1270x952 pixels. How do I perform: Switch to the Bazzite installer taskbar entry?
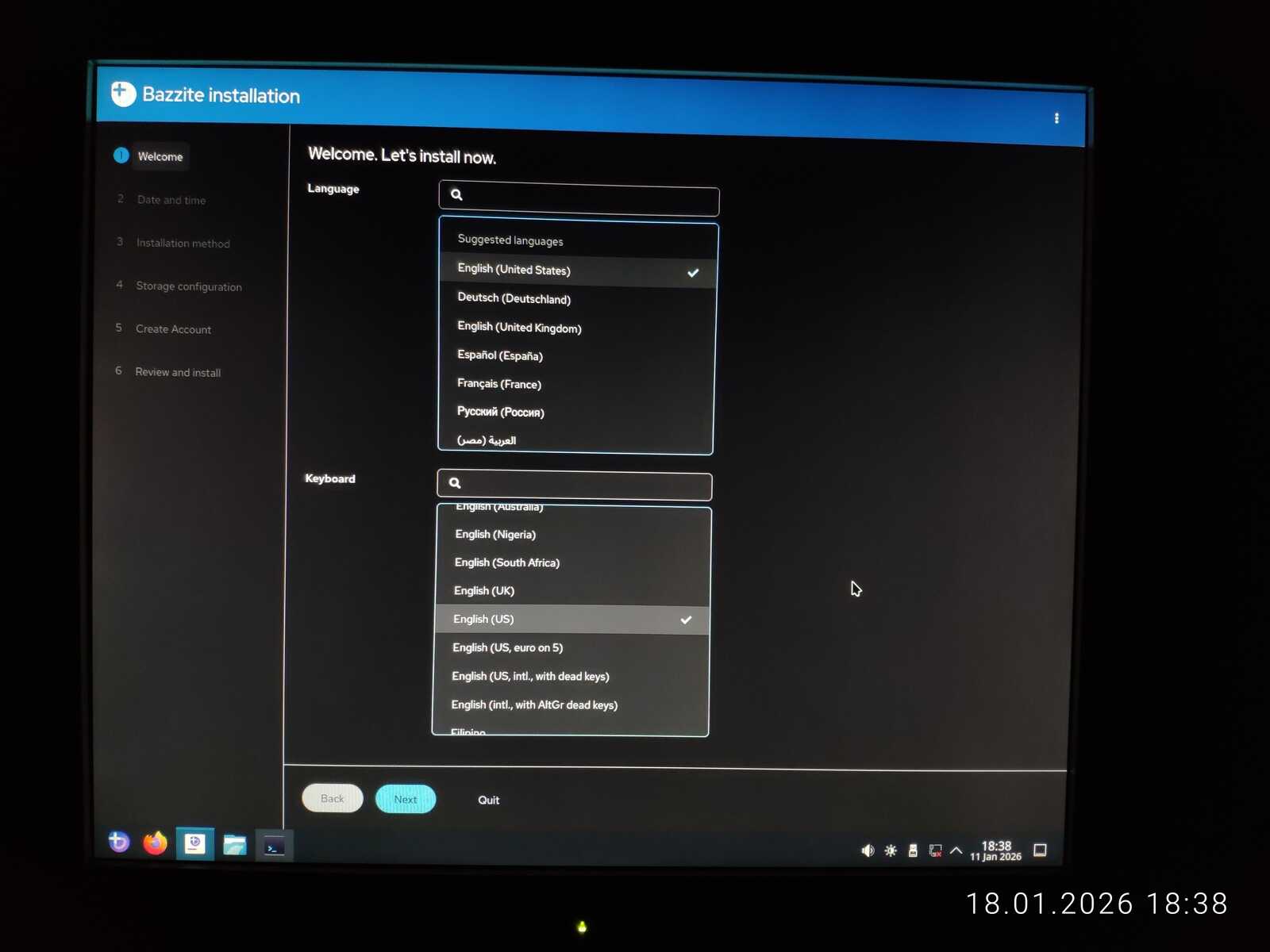[x=194, y=844]
